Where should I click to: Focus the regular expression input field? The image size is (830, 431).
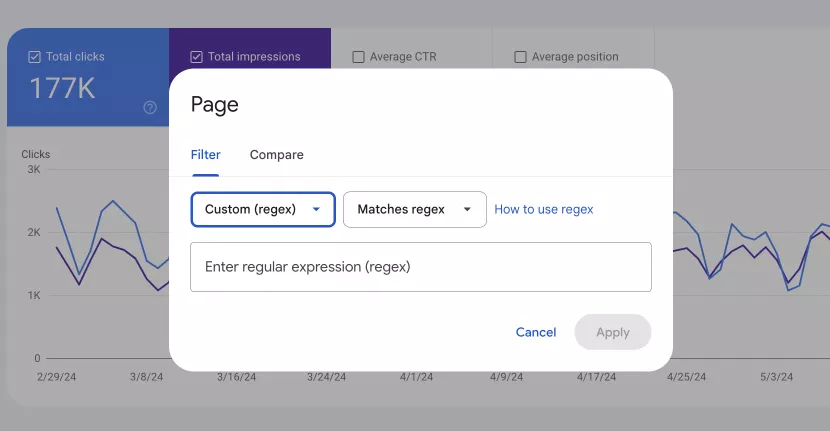click(x=421, y=267)
